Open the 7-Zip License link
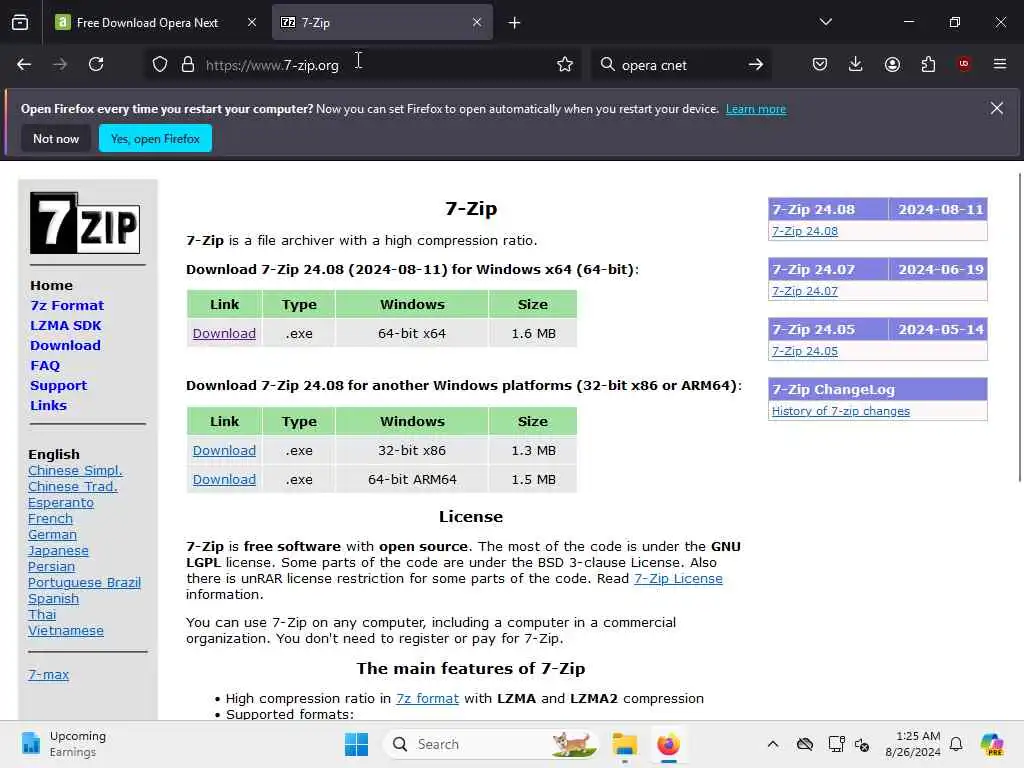 (678, 579)
